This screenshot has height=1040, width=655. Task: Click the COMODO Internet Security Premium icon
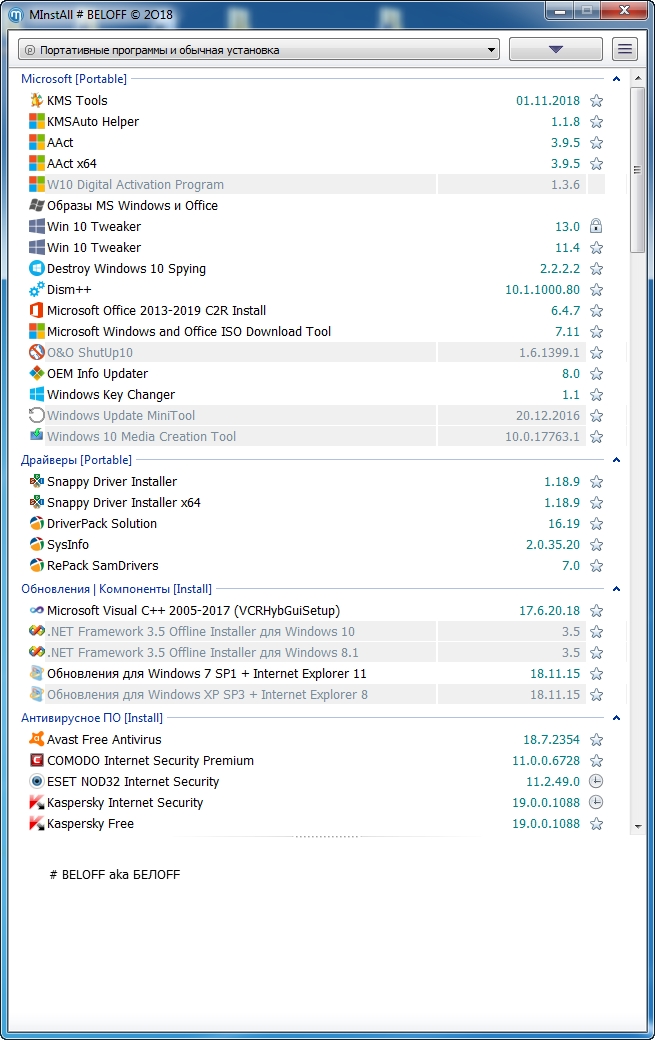coord(37,761)
